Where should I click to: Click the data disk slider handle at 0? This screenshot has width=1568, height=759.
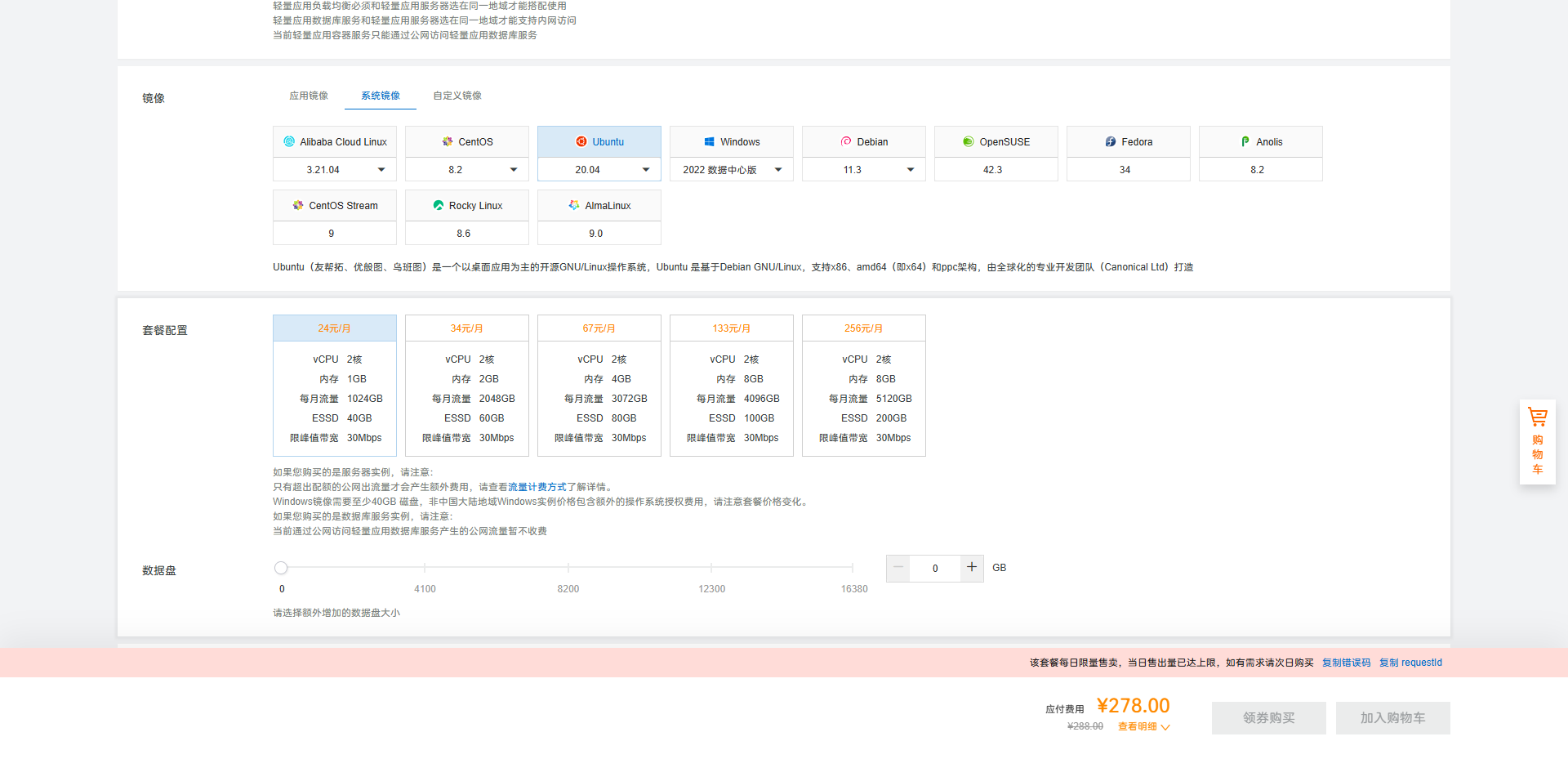coord(281,568)
